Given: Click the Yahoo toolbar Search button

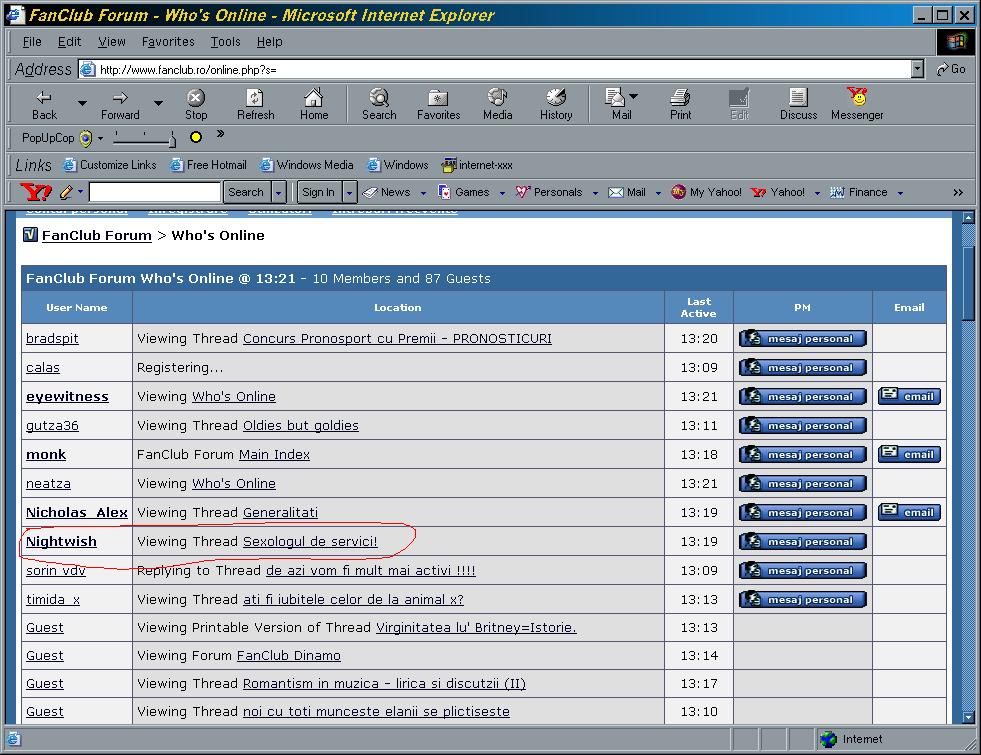Looking at the screenshot, I should tap(246, 192).
